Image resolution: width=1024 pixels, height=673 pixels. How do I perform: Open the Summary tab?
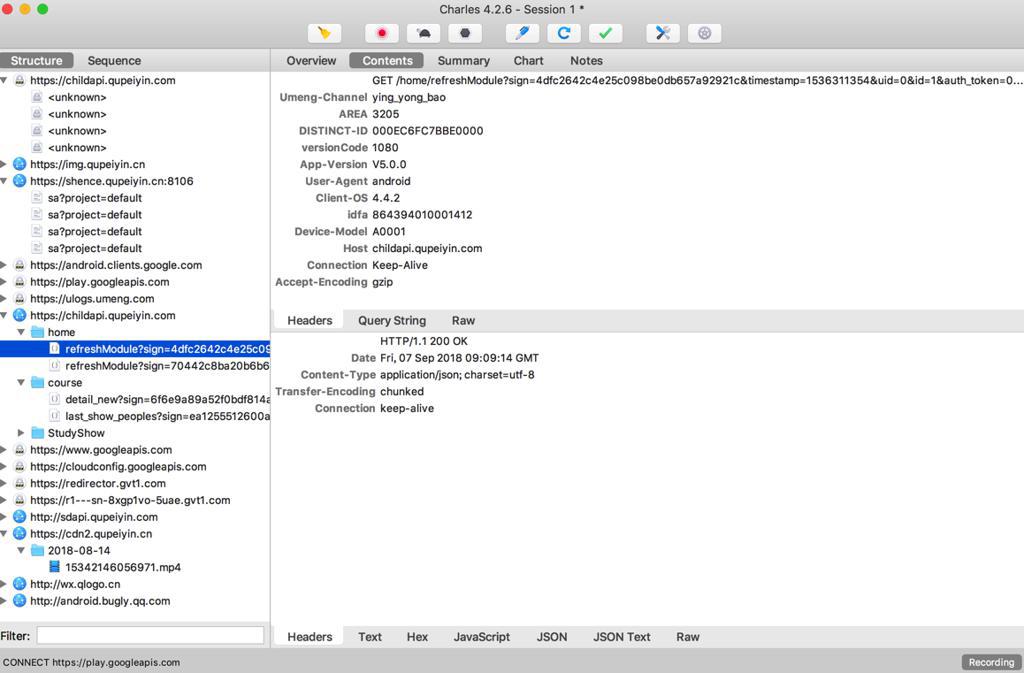[464, 61]
